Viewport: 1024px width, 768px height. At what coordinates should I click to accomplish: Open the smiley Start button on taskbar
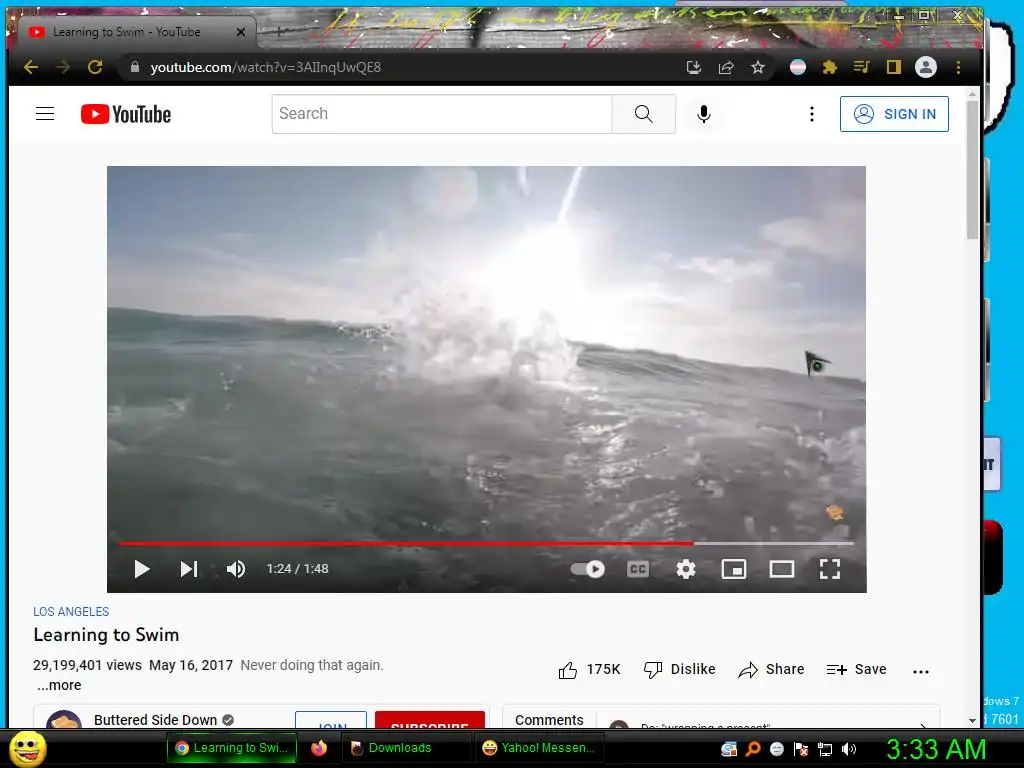click(x=27, y=748)
